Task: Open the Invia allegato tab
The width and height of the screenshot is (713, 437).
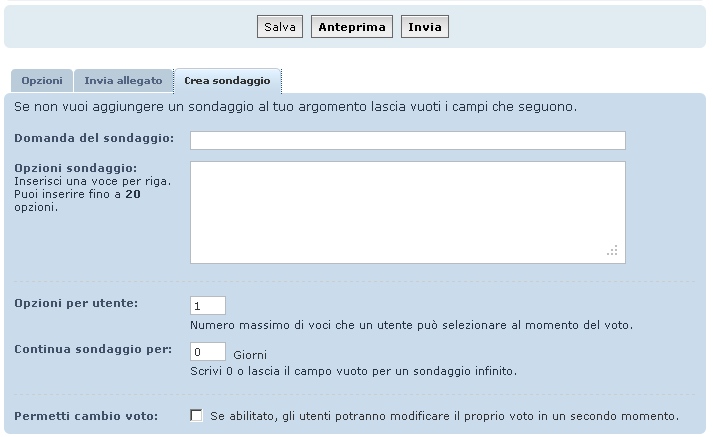Action: coord(123,81)
